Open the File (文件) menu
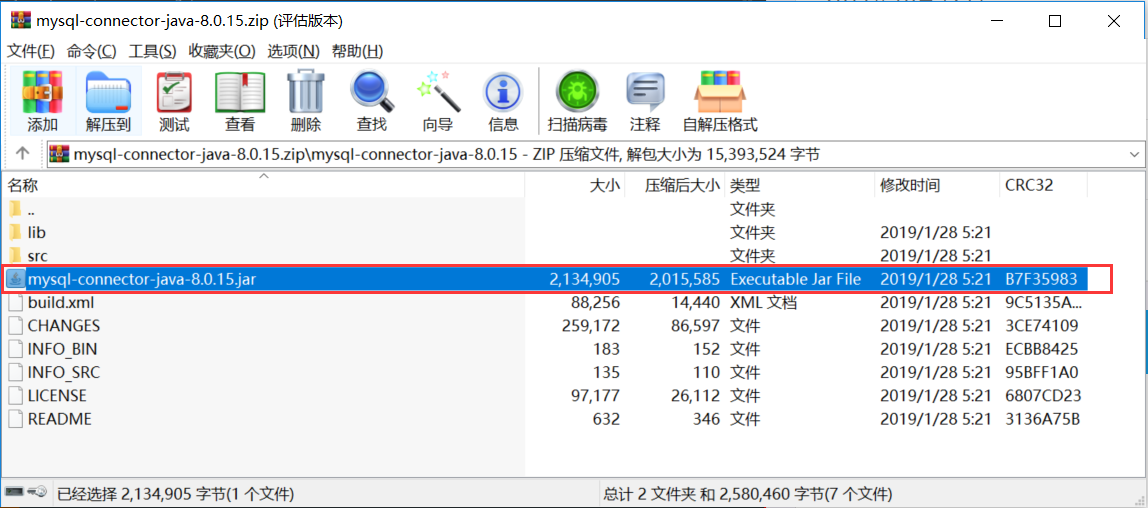The image size is (1148, 508). pyautogui.click(x=31, y=51)
